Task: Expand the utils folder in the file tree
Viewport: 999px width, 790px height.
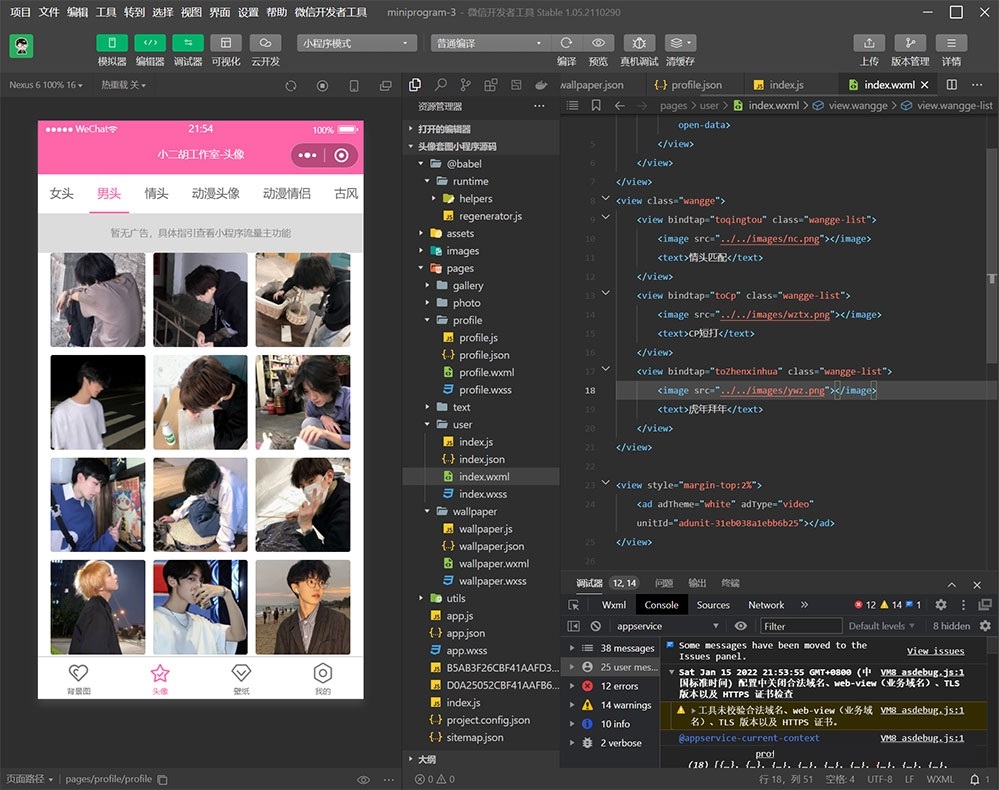Action: coord(455,598)
